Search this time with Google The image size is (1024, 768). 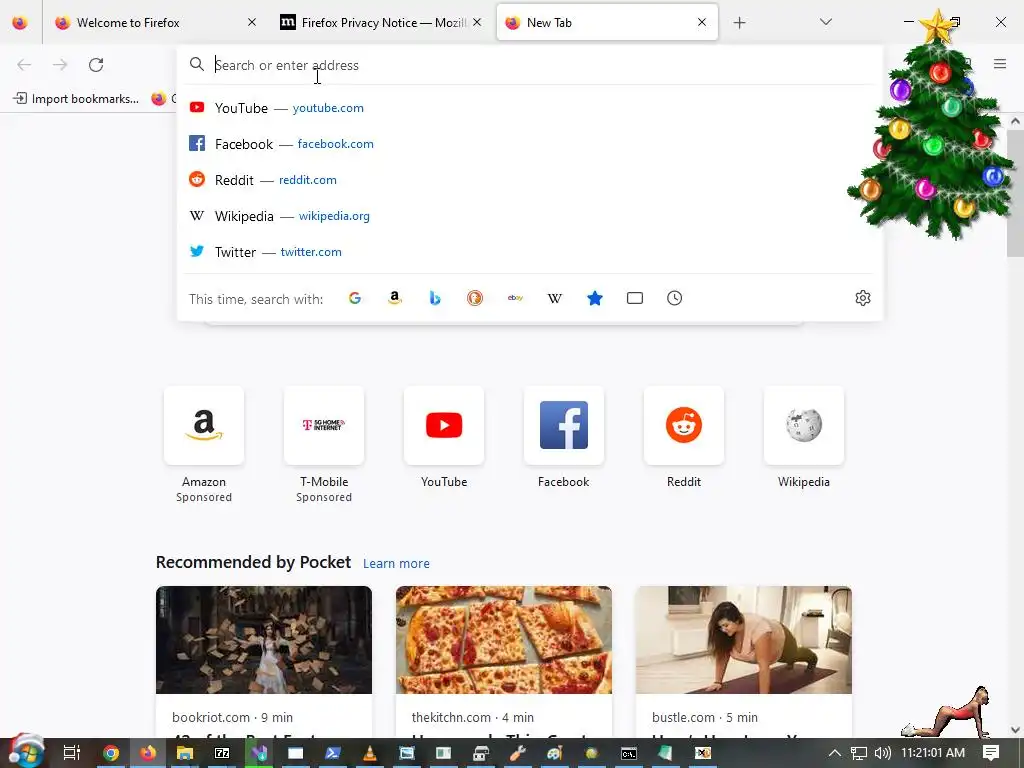355,298
